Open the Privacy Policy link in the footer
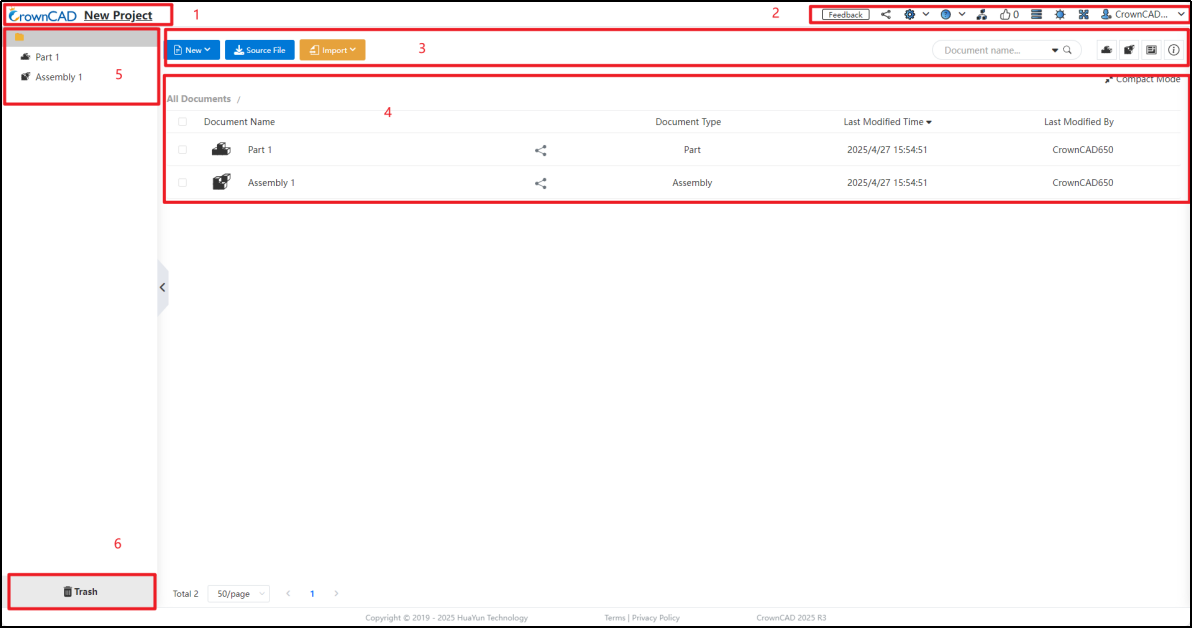The width and height of the screenshot is (1193, 630). [x=656, y=618]
